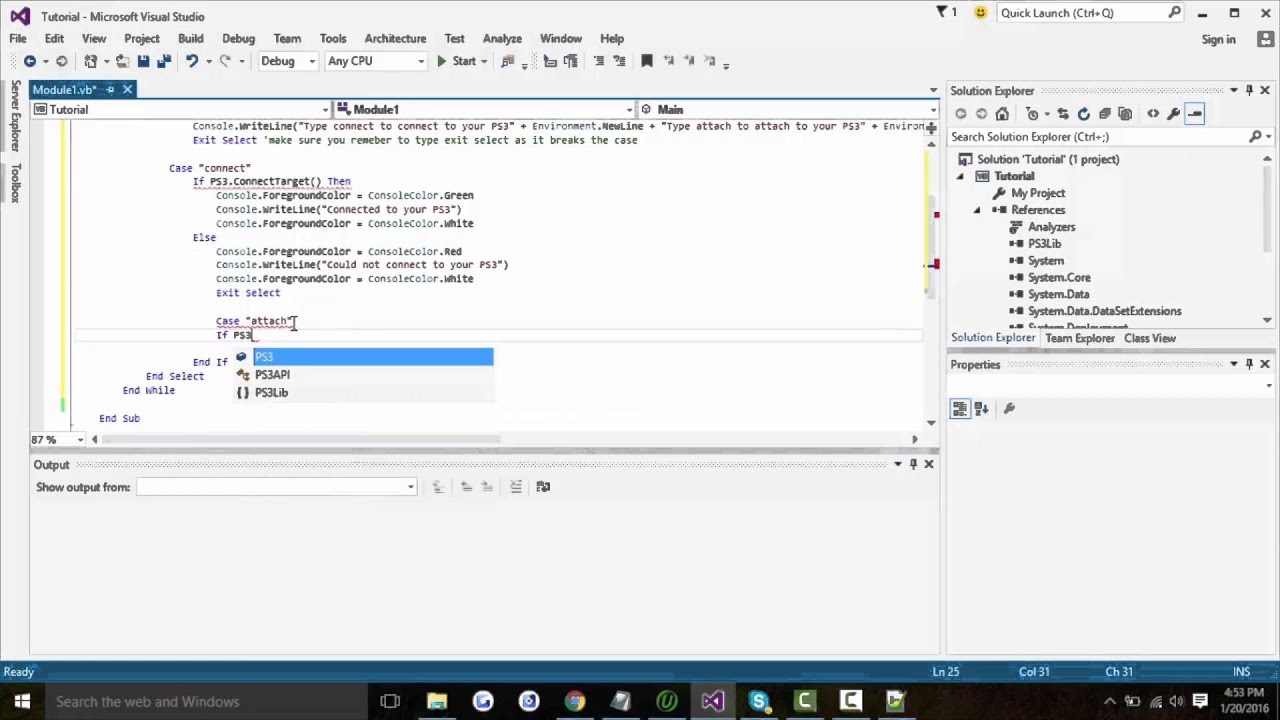Select the My Project node
The image size is (1280, 720).
(x=1037, y=193)
